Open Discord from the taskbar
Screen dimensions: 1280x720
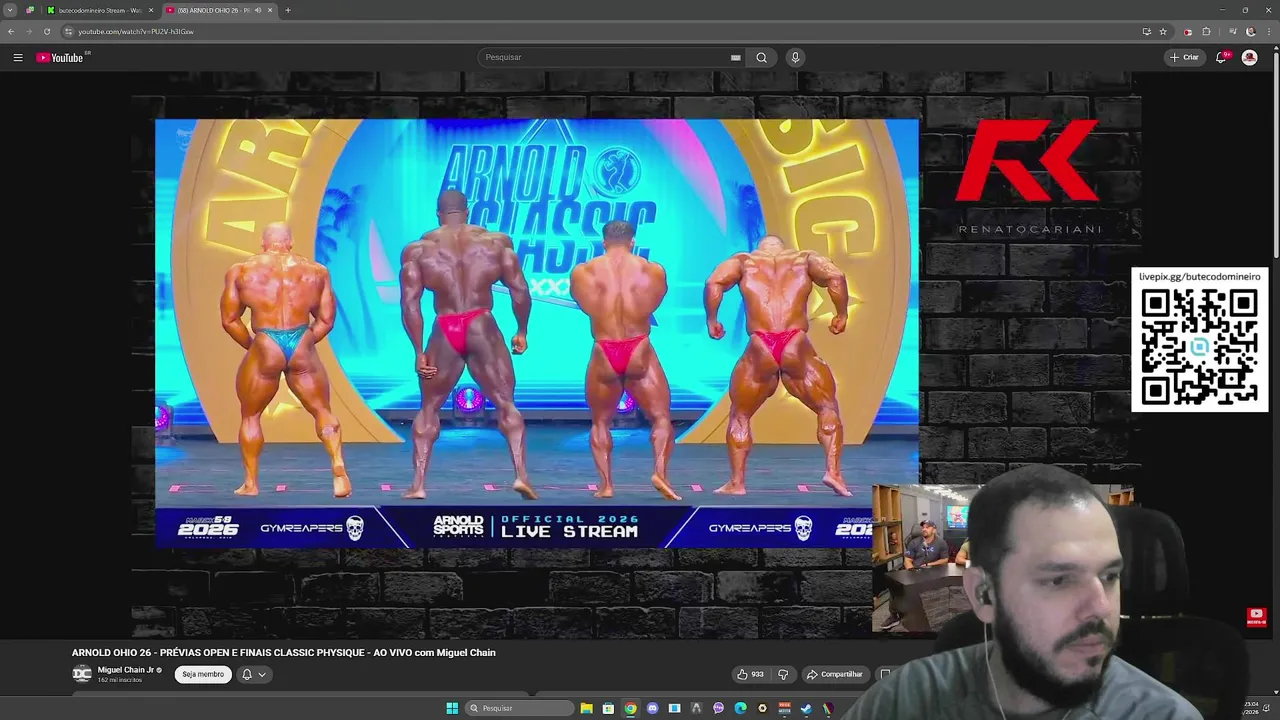coord(652,708)
